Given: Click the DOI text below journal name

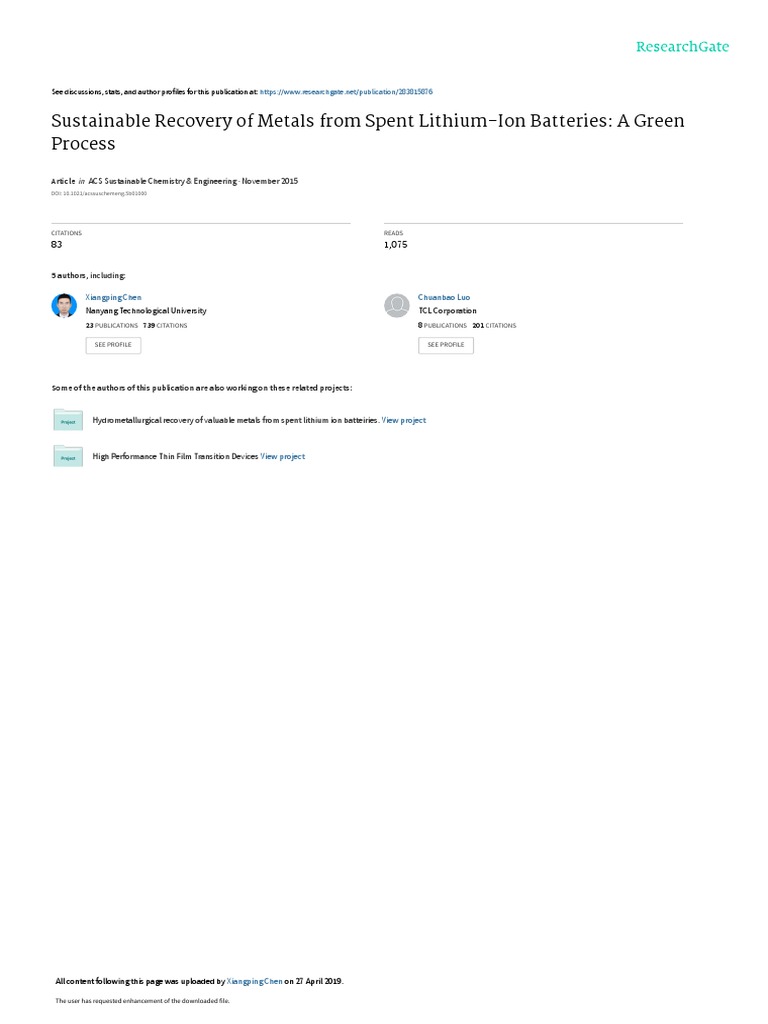Looking at the screenshot, I should pos(99,193).
